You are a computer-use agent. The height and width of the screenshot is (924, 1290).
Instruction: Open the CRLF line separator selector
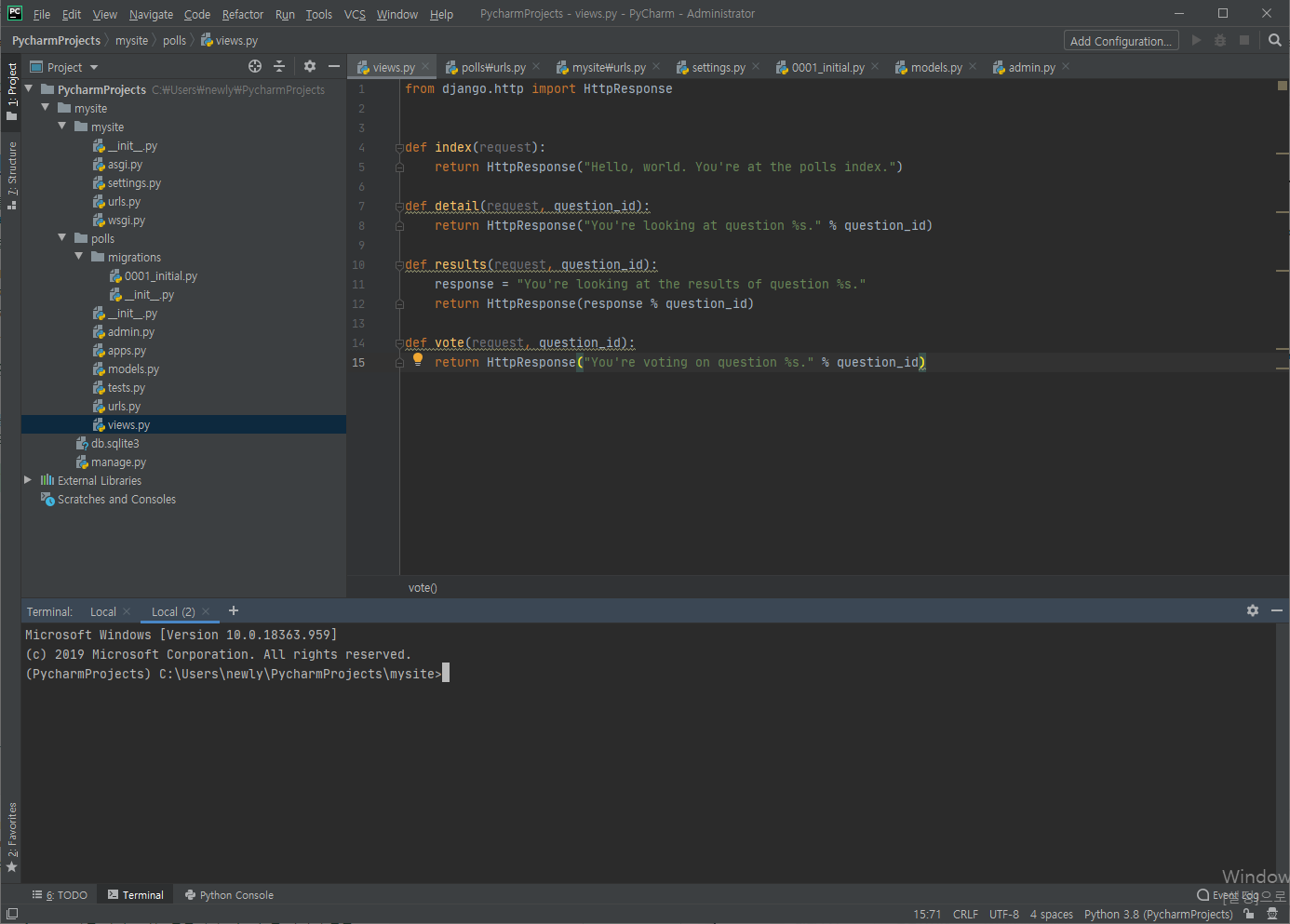[x=965, y=914]
